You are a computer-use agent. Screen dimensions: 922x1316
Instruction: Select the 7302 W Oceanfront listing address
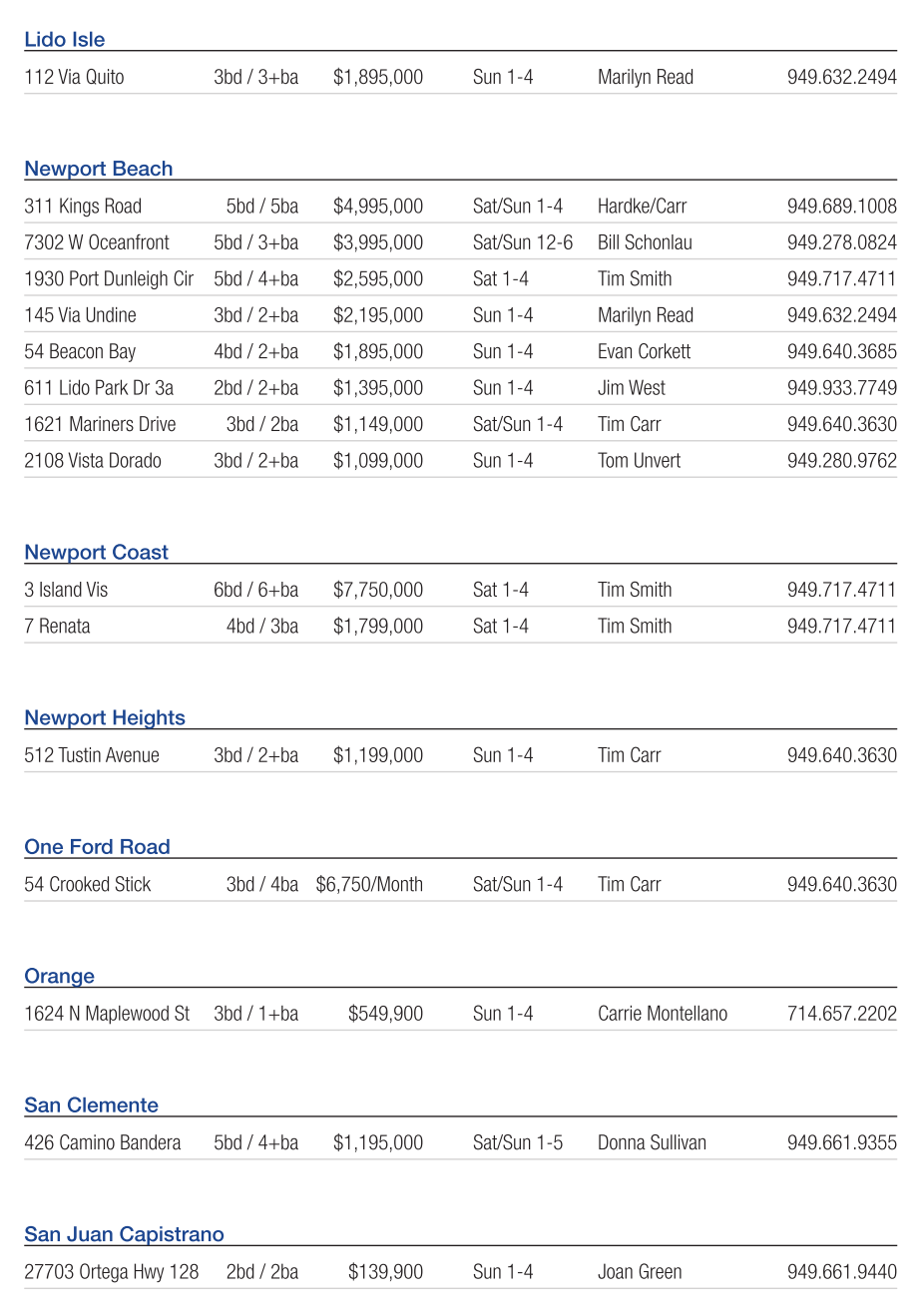(x=97, y=242)
